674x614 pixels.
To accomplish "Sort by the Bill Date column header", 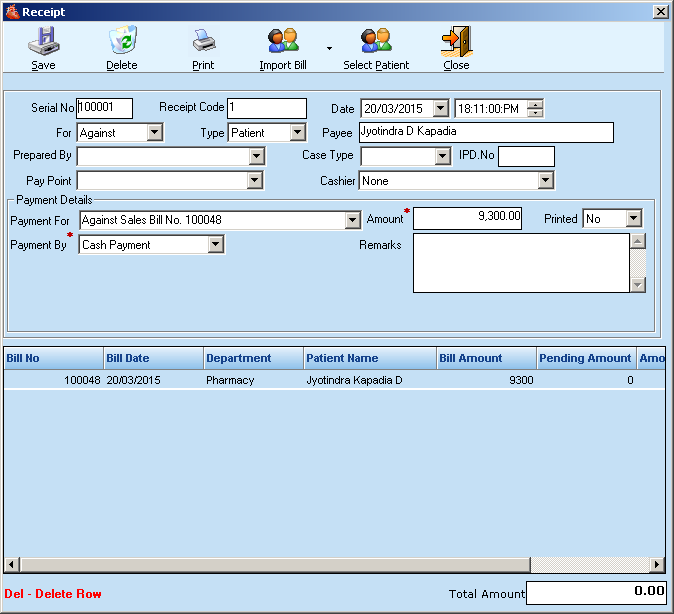I will (x=153, y=358).
